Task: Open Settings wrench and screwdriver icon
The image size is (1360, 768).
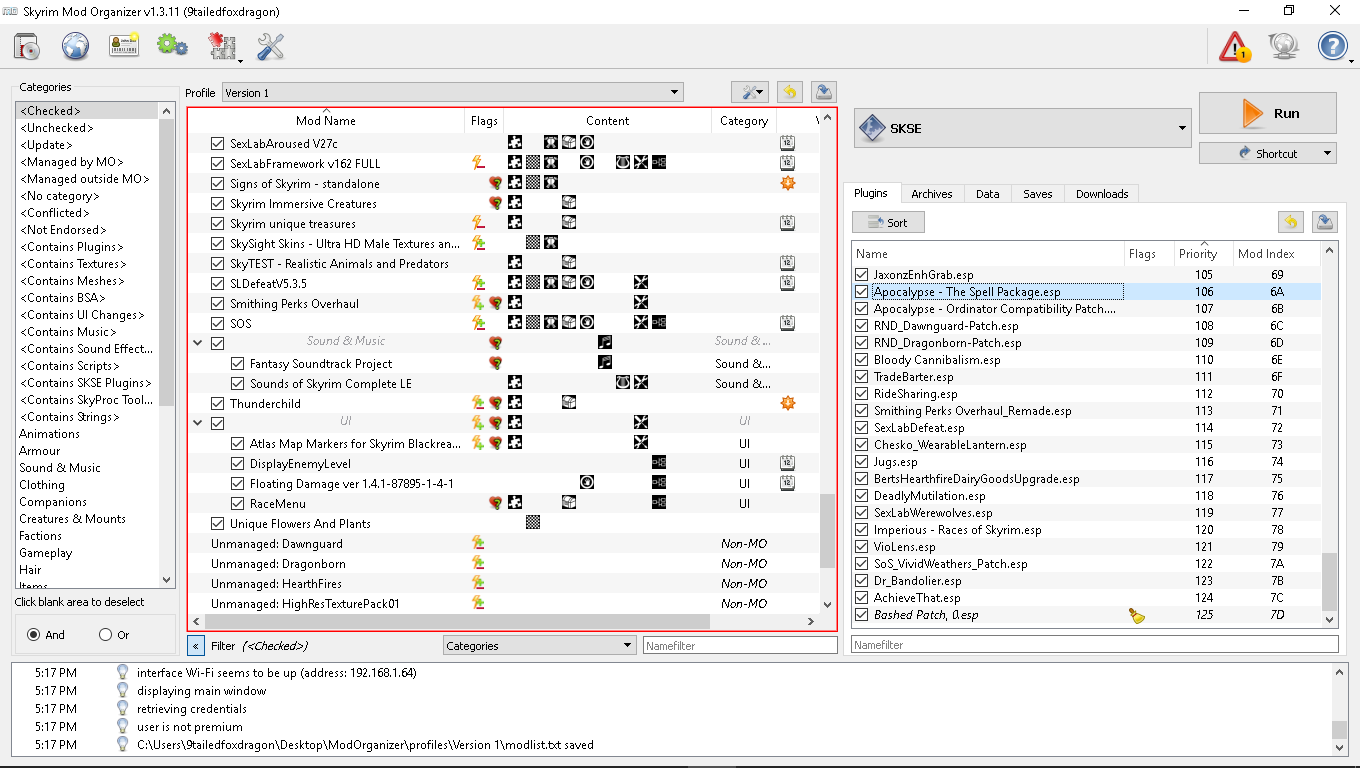Action: point(271,46)
